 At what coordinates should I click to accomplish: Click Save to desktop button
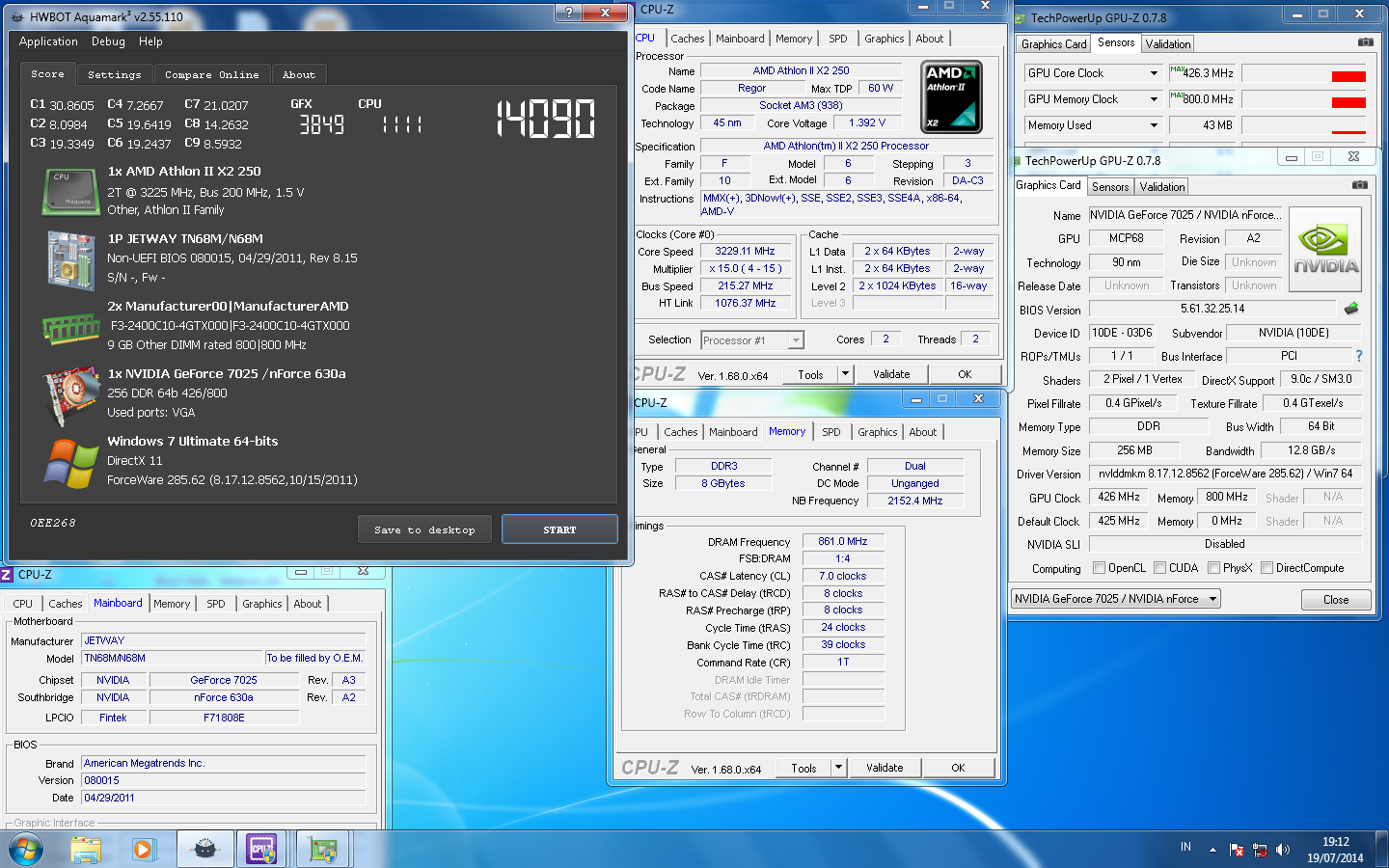point(424,529)
